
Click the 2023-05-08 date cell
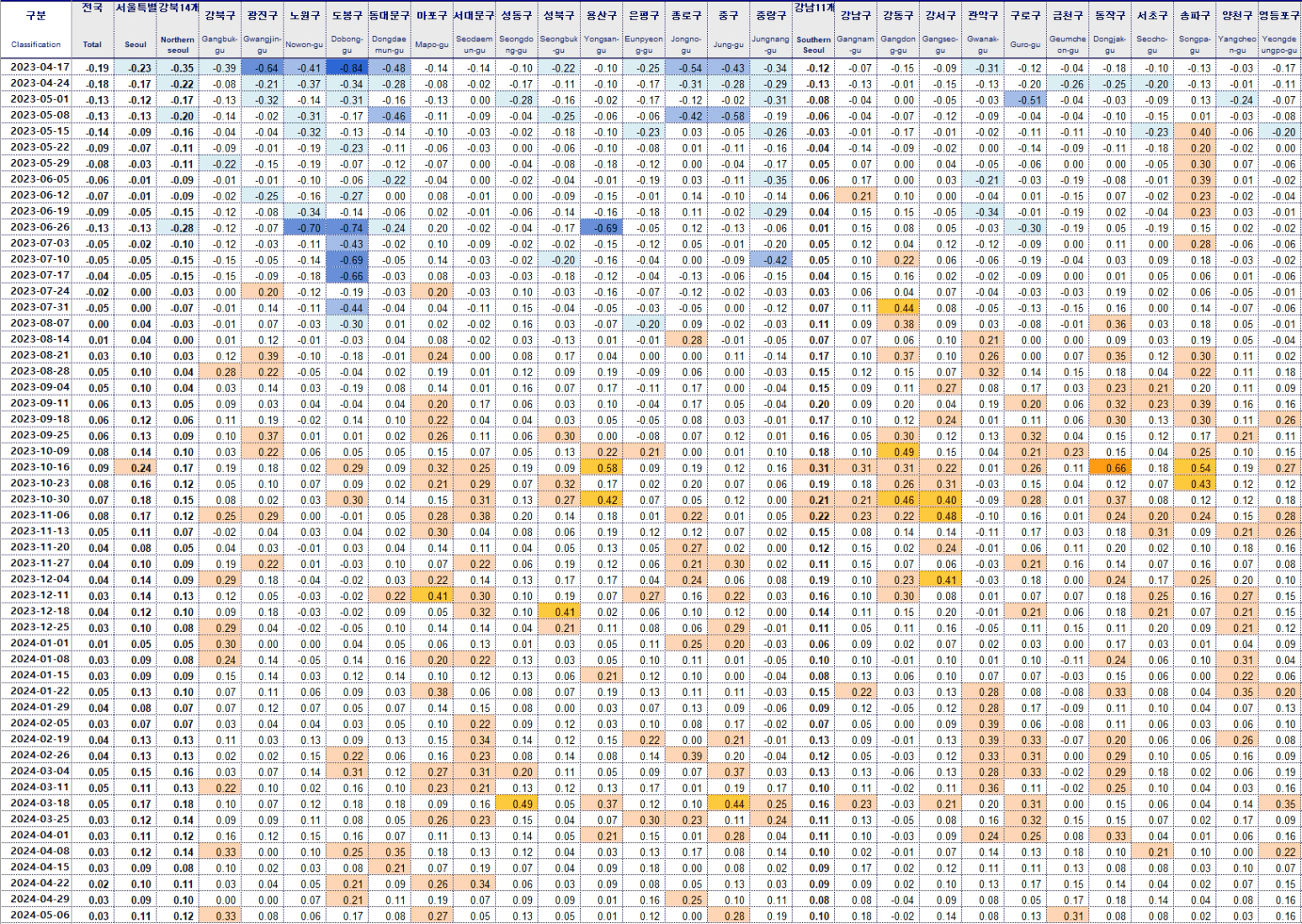click(40, 115)
